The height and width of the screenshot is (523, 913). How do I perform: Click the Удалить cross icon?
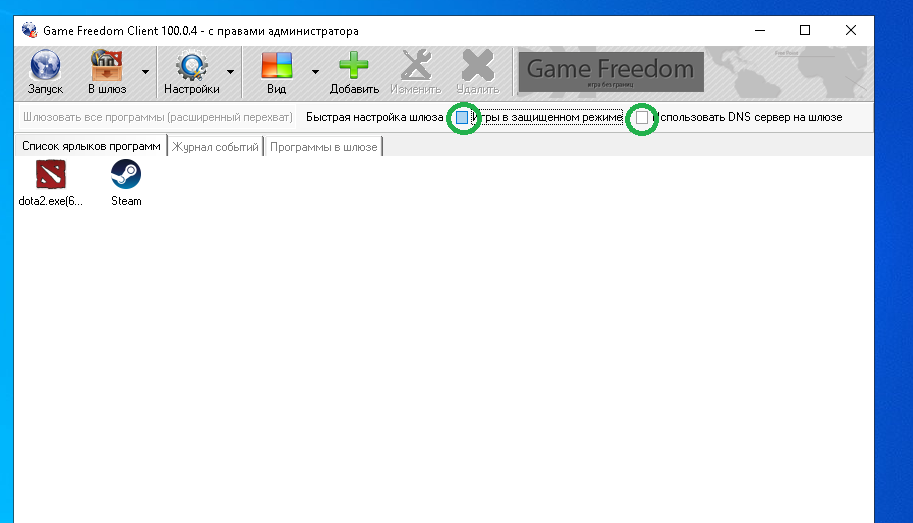tap(477, 65)
